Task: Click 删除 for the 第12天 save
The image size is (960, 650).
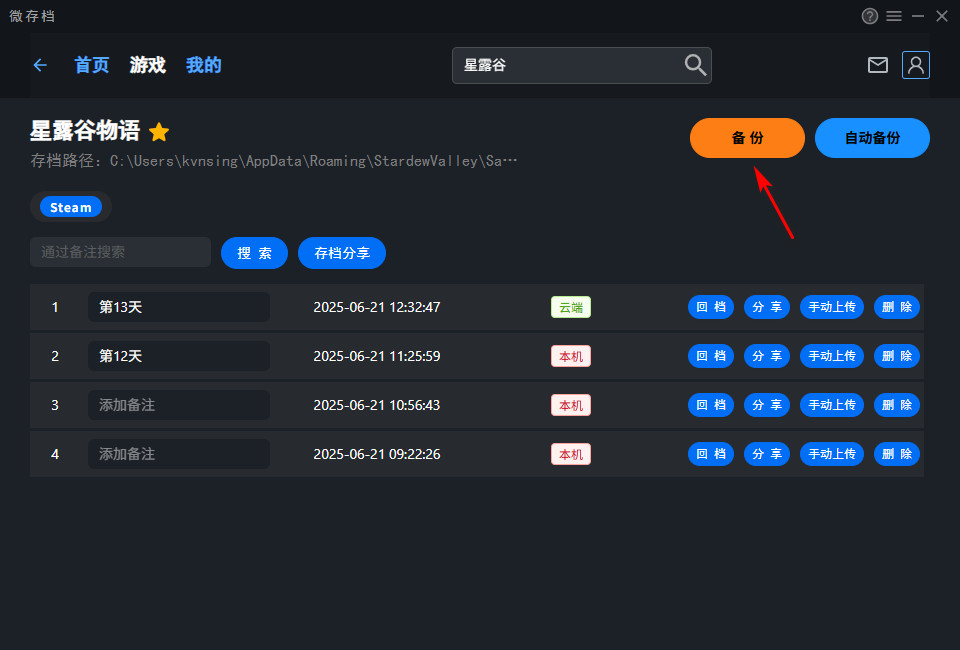Action: [x=897, y=356]
